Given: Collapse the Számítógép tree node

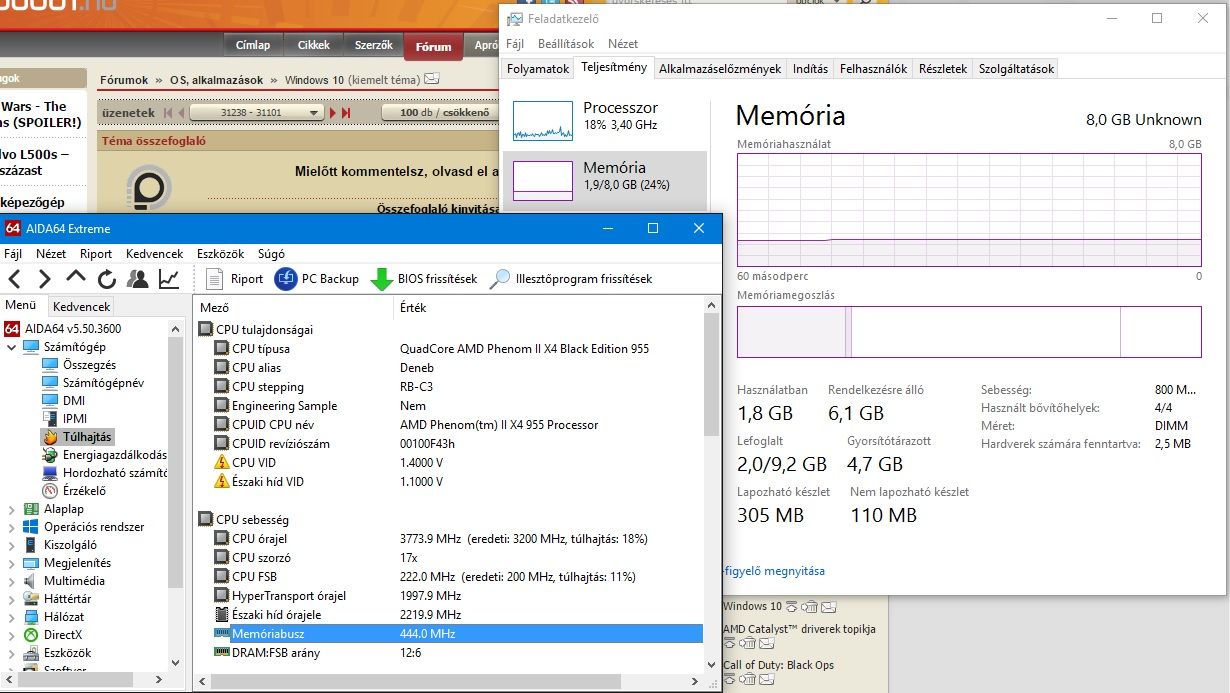Looking at the screenshot, I should pyautogui.click(x=11, y=347).
